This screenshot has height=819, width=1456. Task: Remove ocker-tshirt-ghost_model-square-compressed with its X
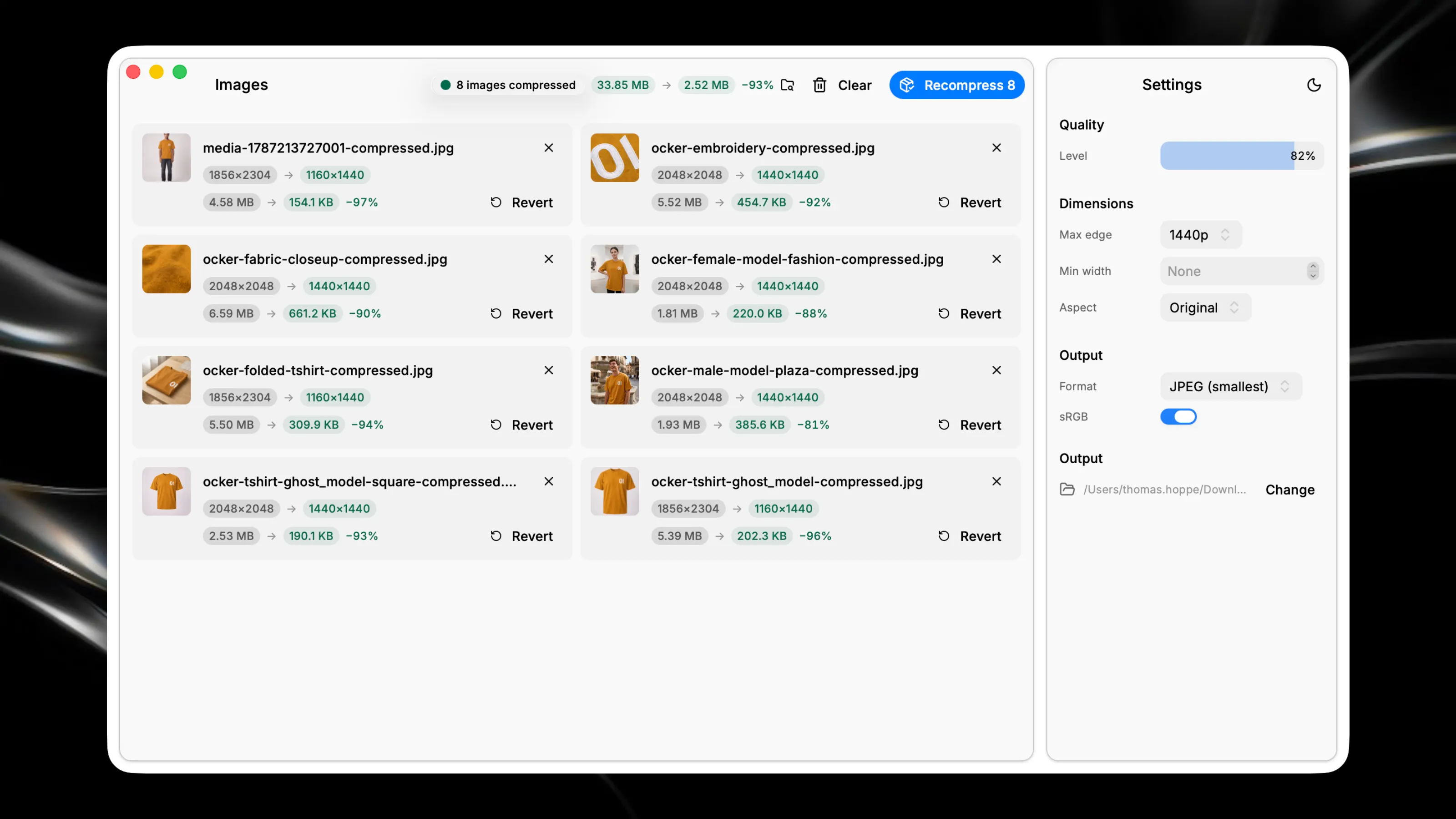click(x=548, y=481)
